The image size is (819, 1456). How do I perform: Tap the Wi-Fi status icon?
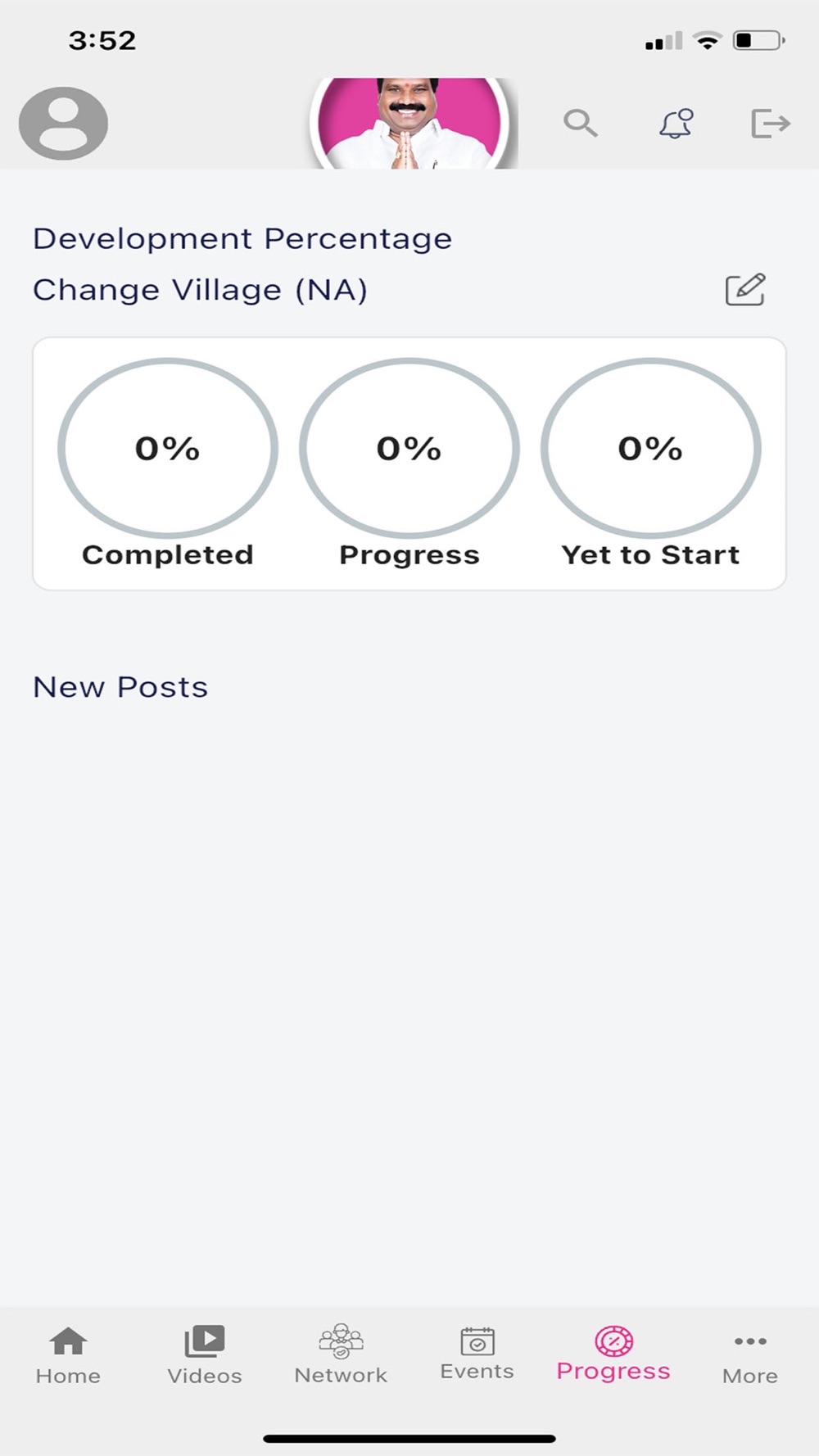tap(707, 40)
